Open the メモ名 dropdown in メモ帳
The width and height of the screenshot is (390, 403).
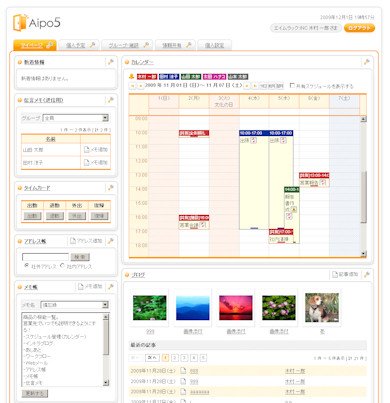pyautogui.click(x=75, y=305)
